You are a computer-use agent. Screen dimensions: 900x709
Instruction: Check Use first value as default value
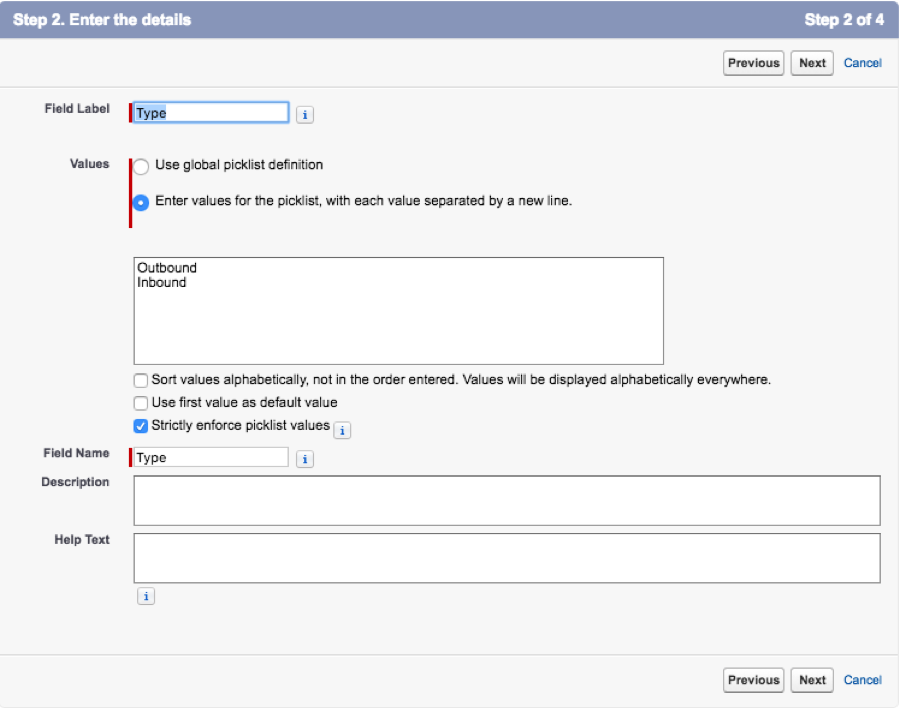pos(141,403)
